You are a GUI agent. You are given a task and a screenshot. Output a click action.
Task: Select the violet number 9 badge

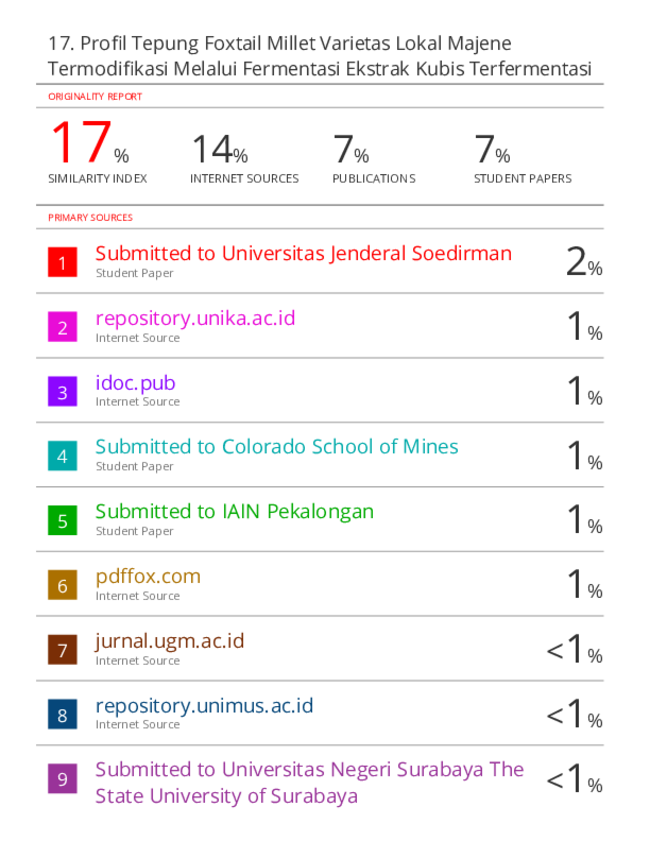[x=62, y=779]
